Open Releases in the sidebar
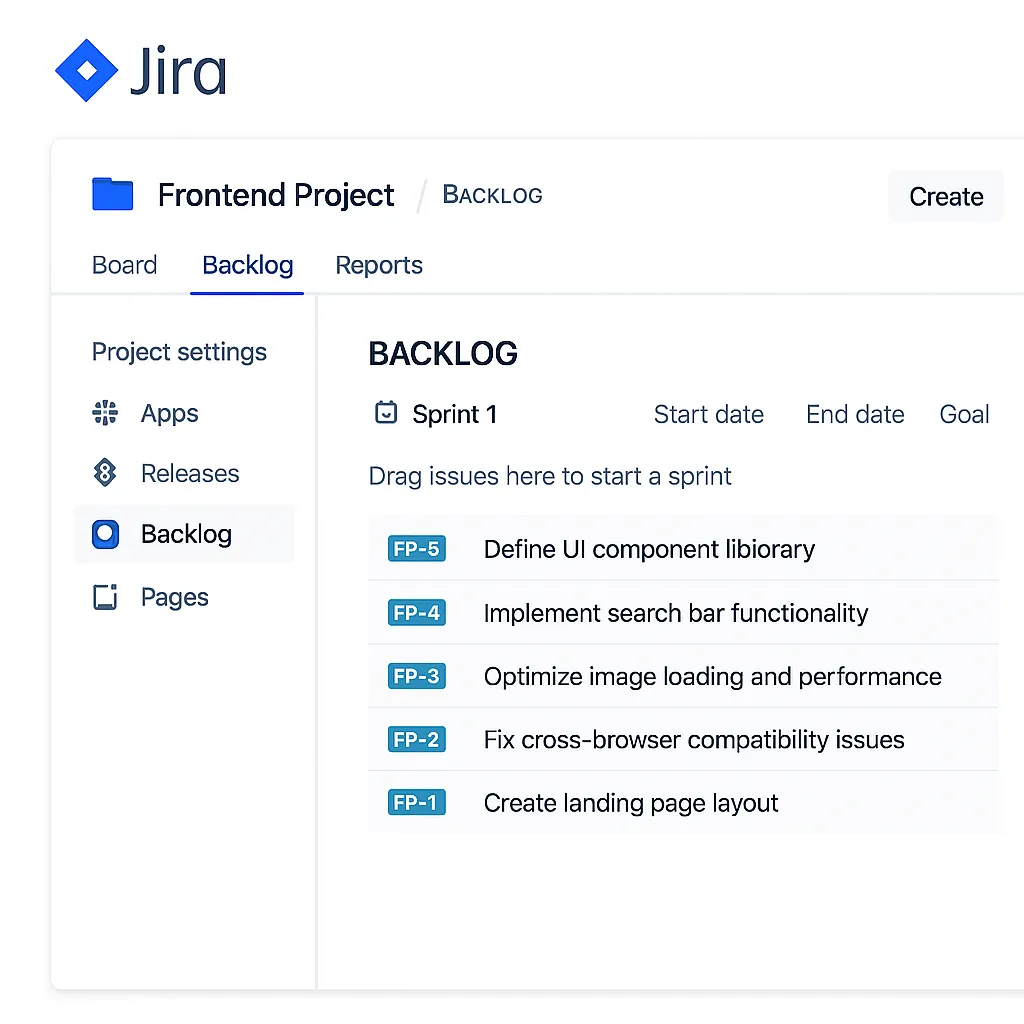 (190, 473)
